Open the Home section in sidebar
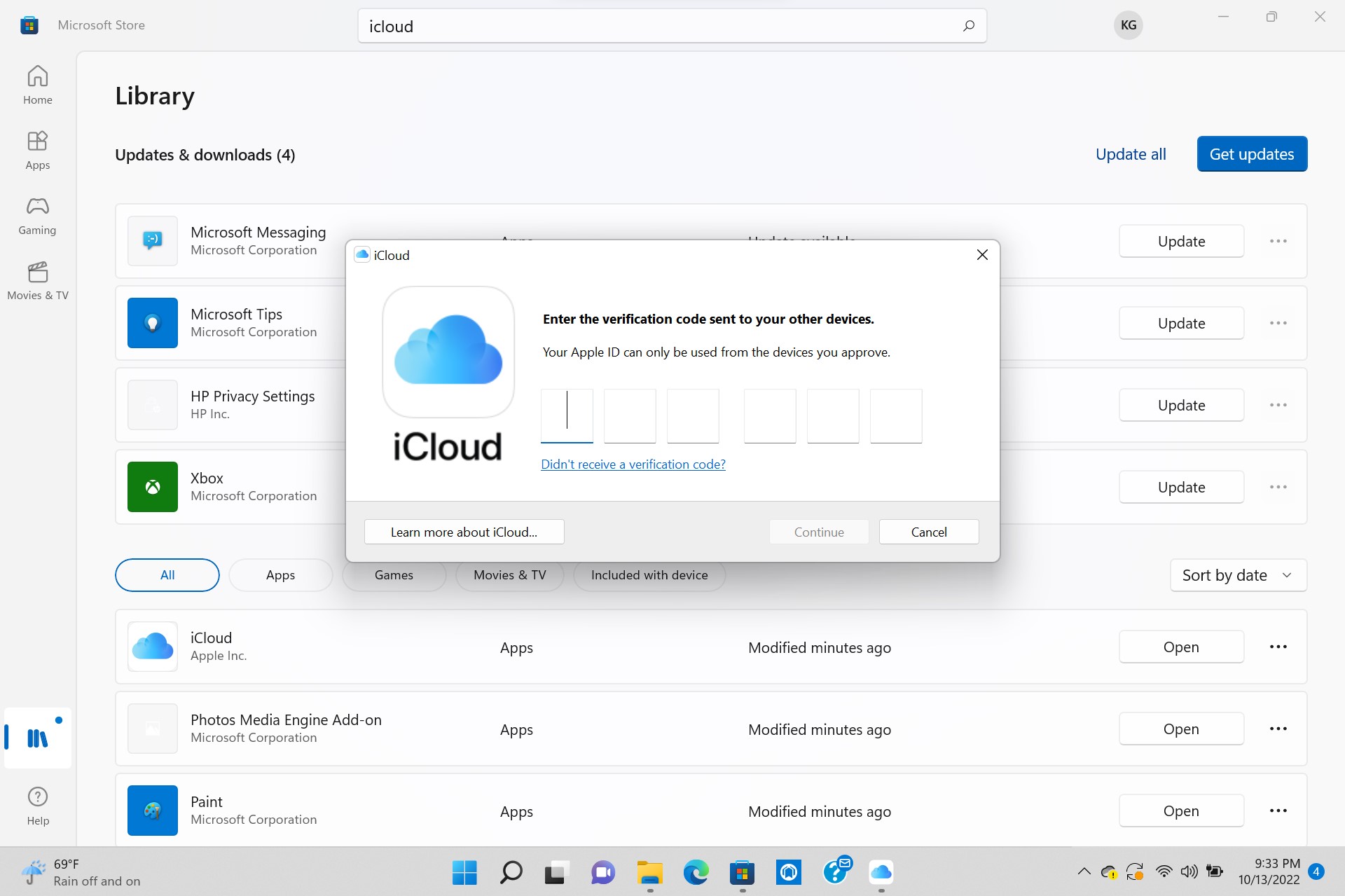Image resolution: width=1345 pixels, height=896 pixels. pyautogui.click(x=38, y=85)
